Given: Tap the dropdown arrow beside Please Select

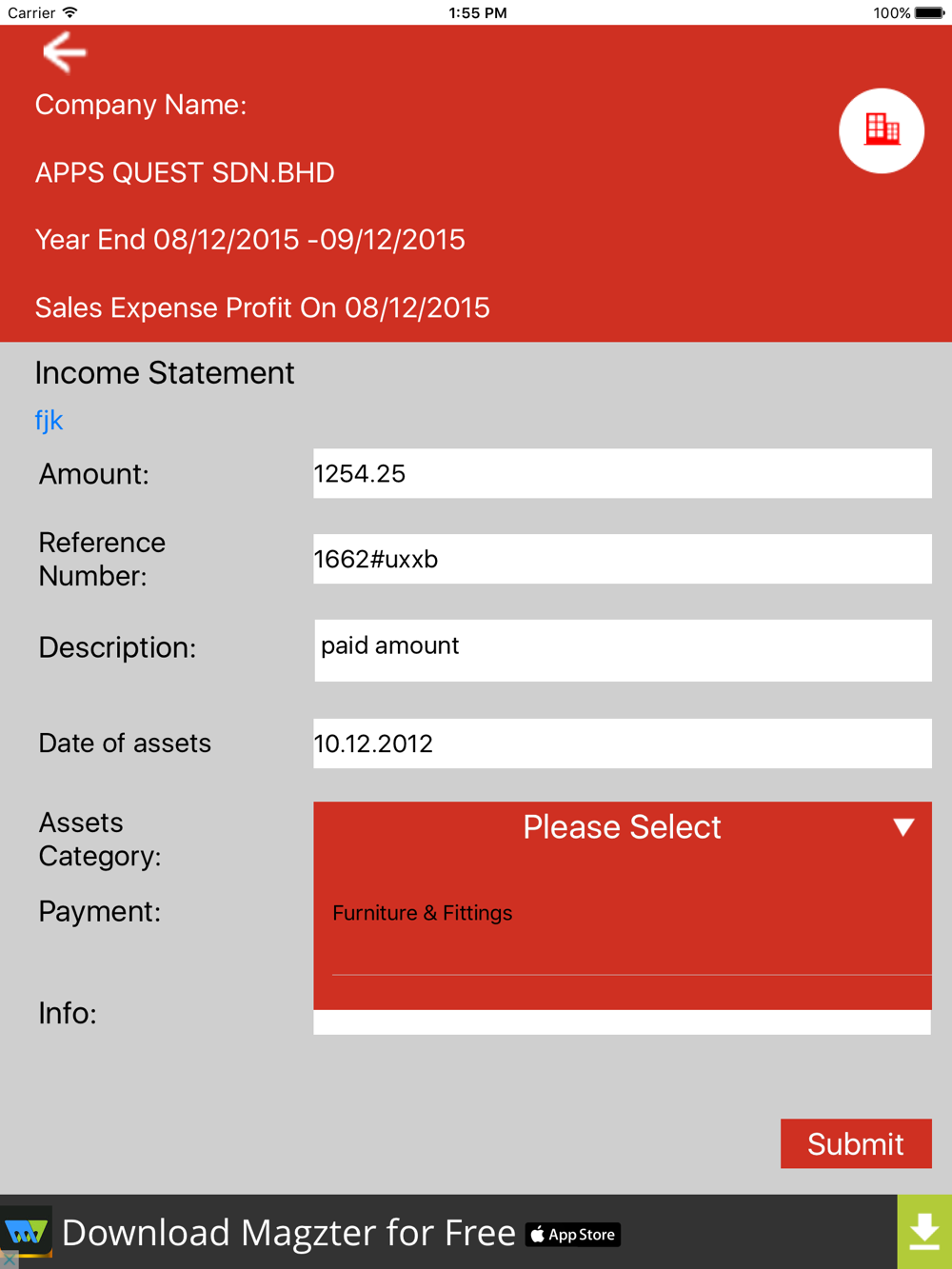Looking at the screenshot, I should (x=903, y=827).
